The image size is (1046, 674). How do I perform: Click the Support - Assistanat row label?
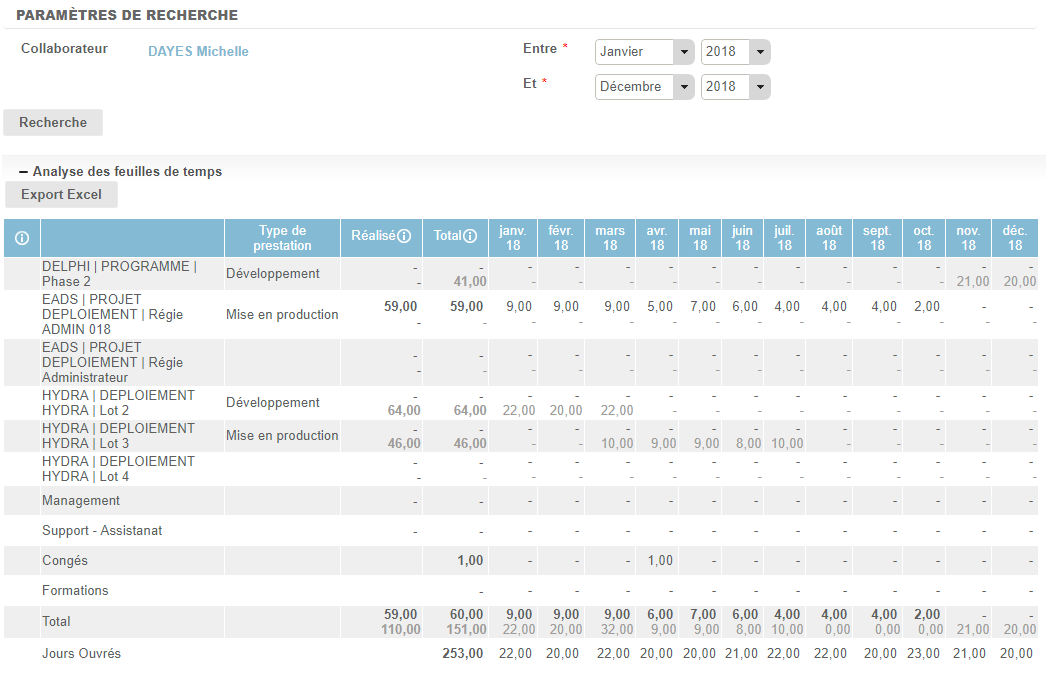(x=102, y=531)
